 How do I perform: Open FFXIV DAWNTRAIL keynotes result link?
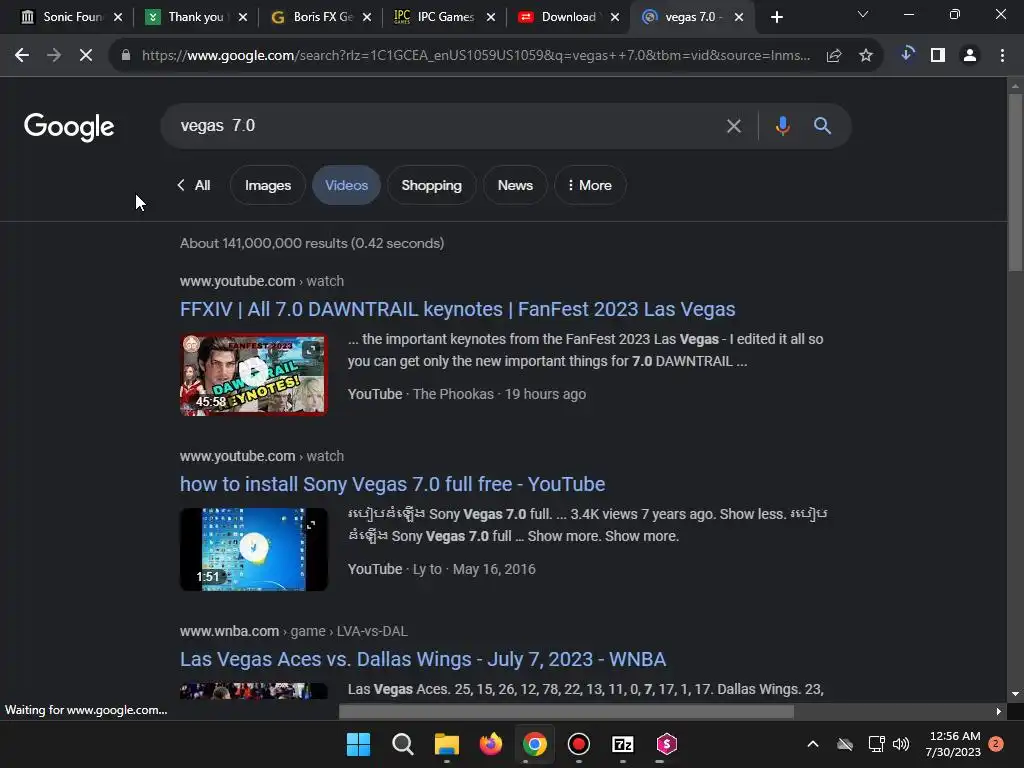[457, 309]
